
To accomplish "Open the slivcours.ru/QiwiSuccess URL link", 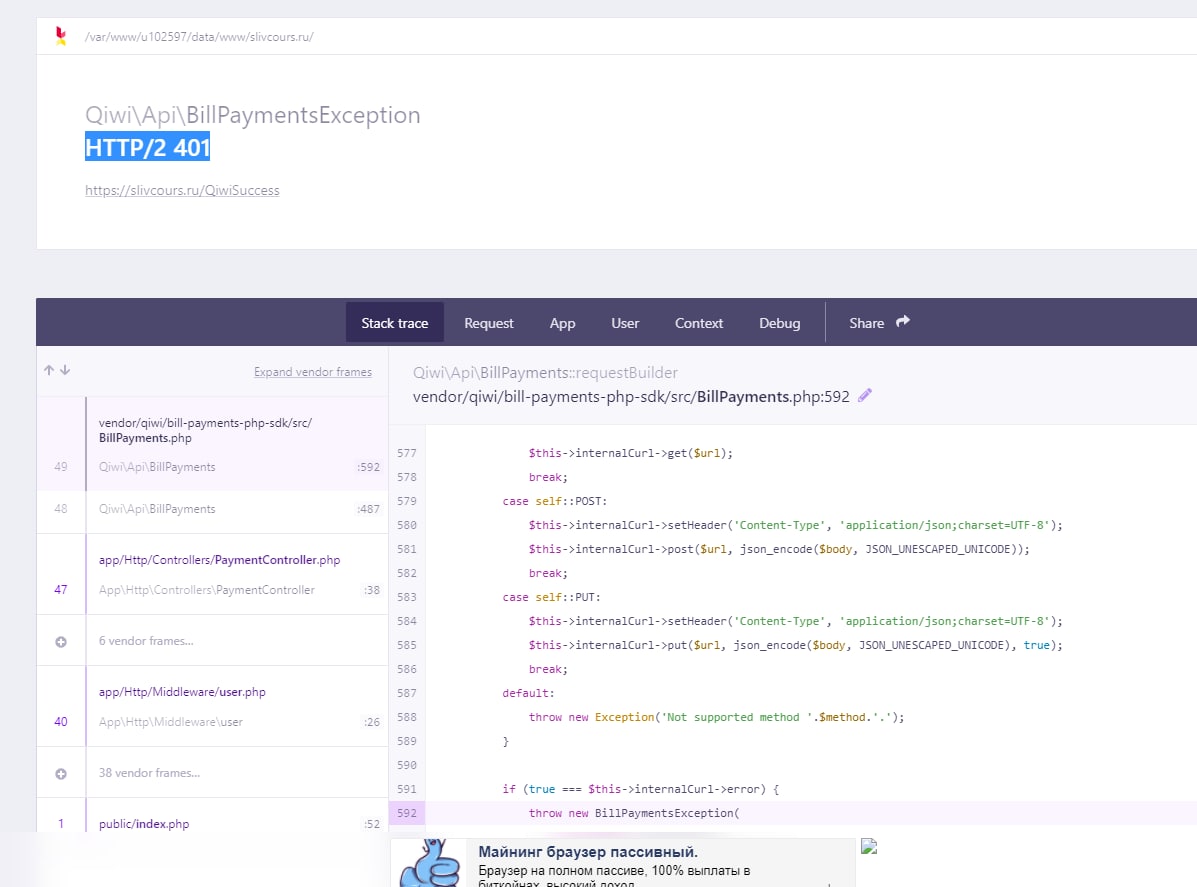I will pyautogui.click(x=182, y=190).
